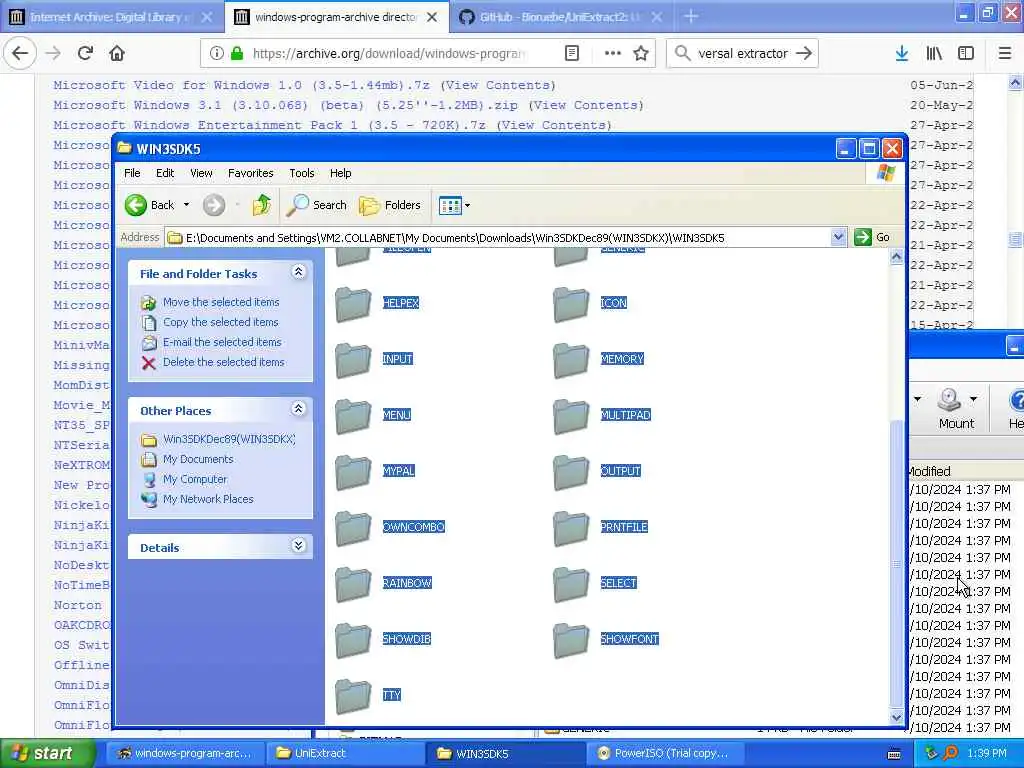Image resolution: width=1024 pixels, height=768 pixels.
Task: Select the MYPAL folder icon
Action: 353,472
